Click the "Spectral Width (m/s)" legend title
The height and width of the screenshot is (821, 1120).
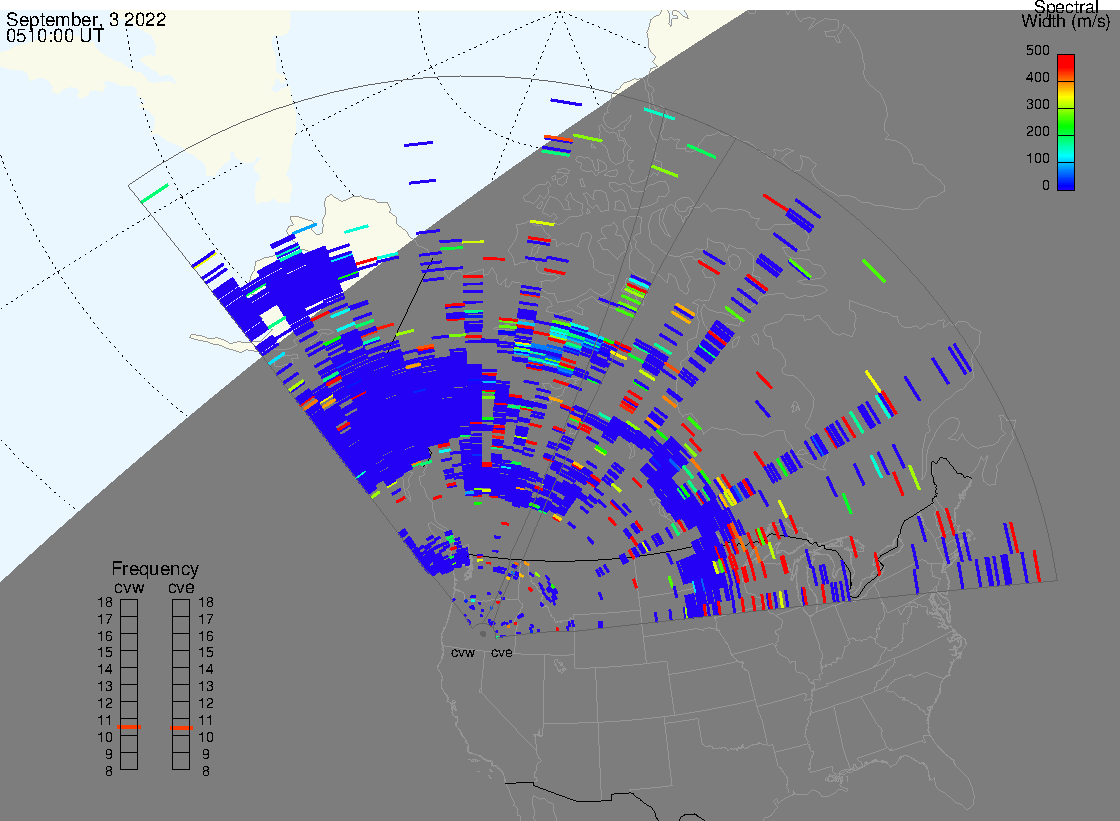tap(1066, 14)
